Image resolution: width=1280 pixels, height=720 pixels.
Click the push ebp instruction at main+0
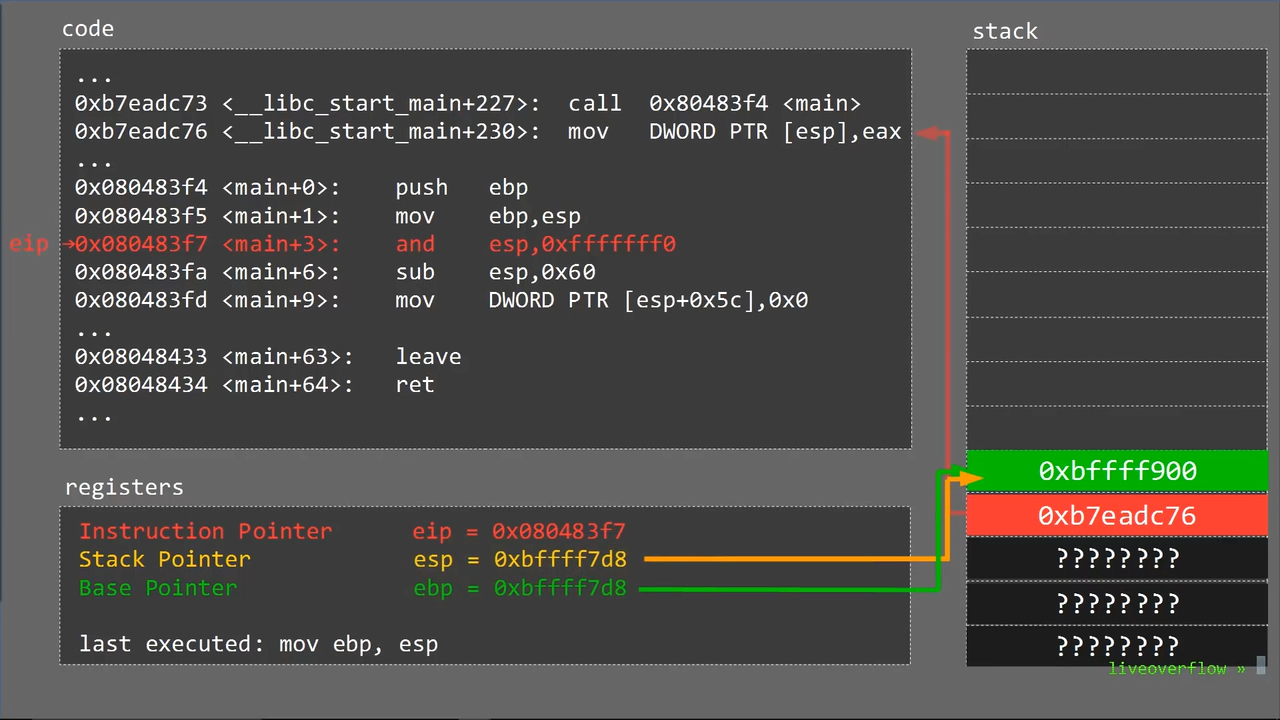pyautogui.click(x=301, y=188)
